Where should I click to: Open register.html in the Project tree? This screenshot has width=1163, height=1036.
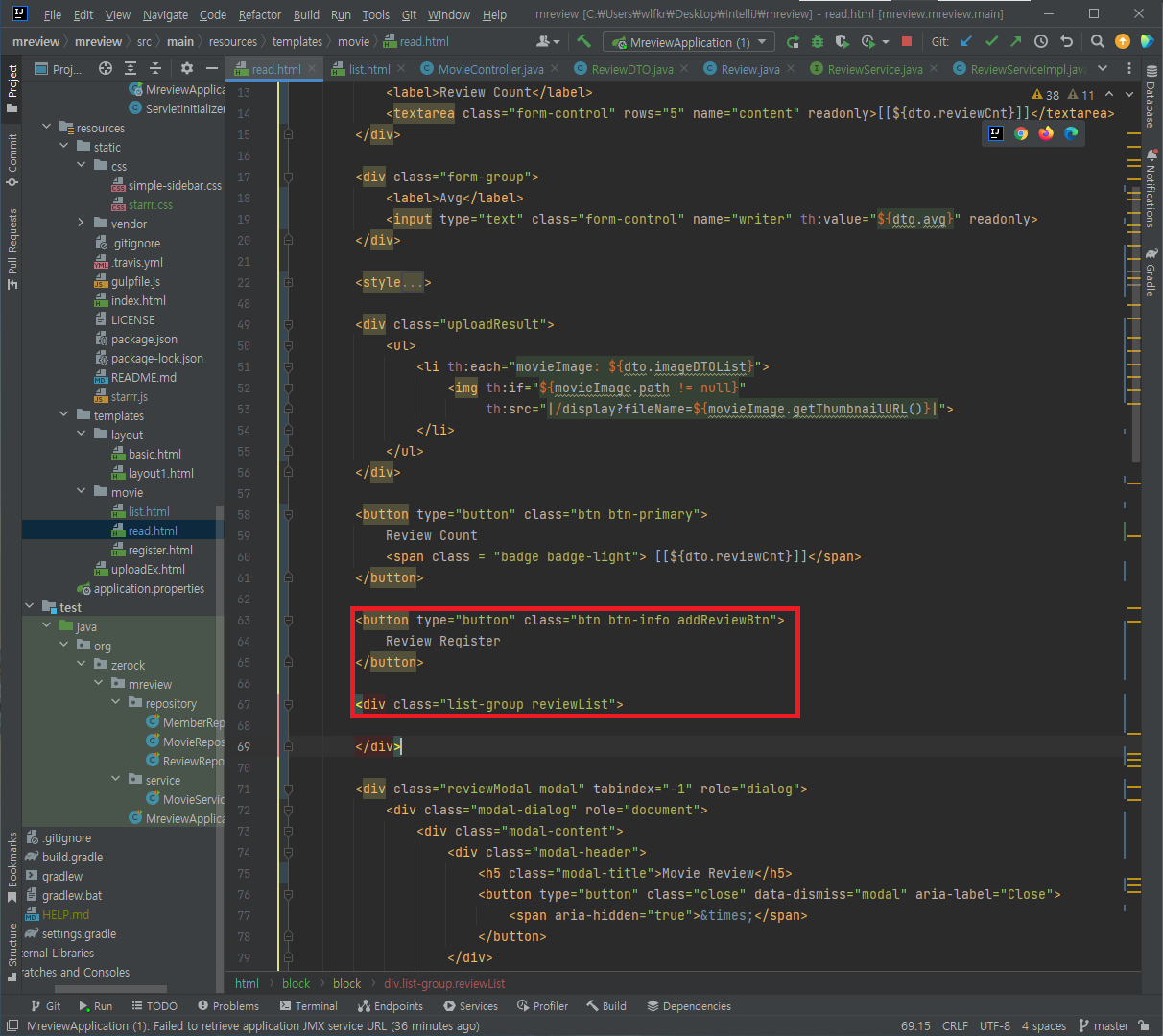[160, 550]
